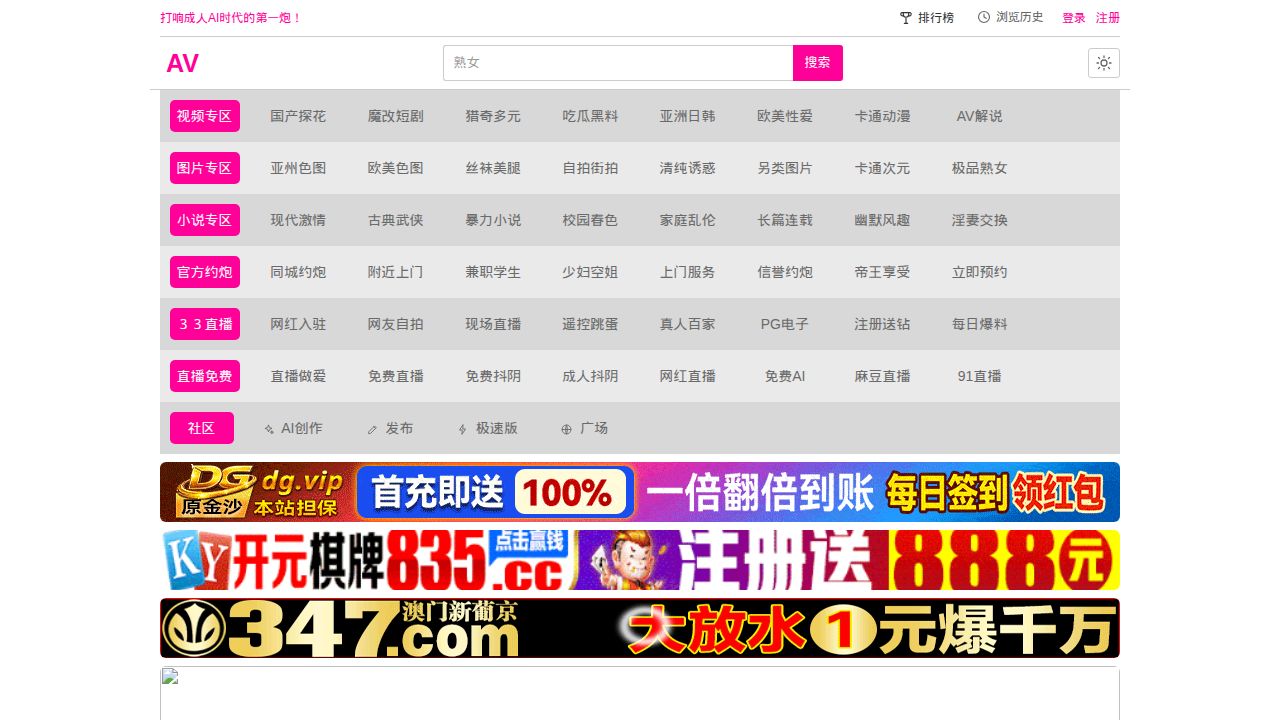Click the 发布 pencil icon
1280x720 pixels.
click(373, 429)
